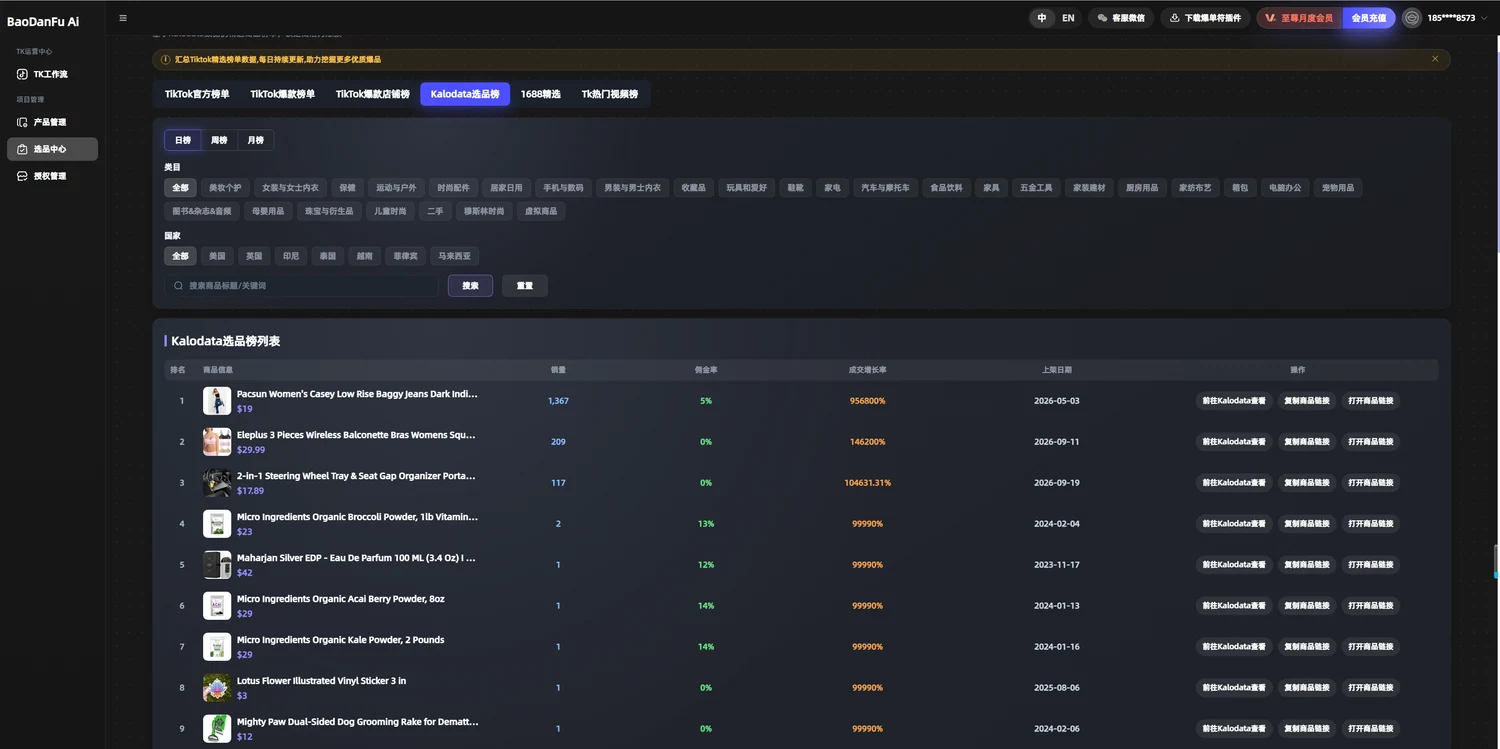Select the 日榜 daily ranking

click(x=183, y=140)
